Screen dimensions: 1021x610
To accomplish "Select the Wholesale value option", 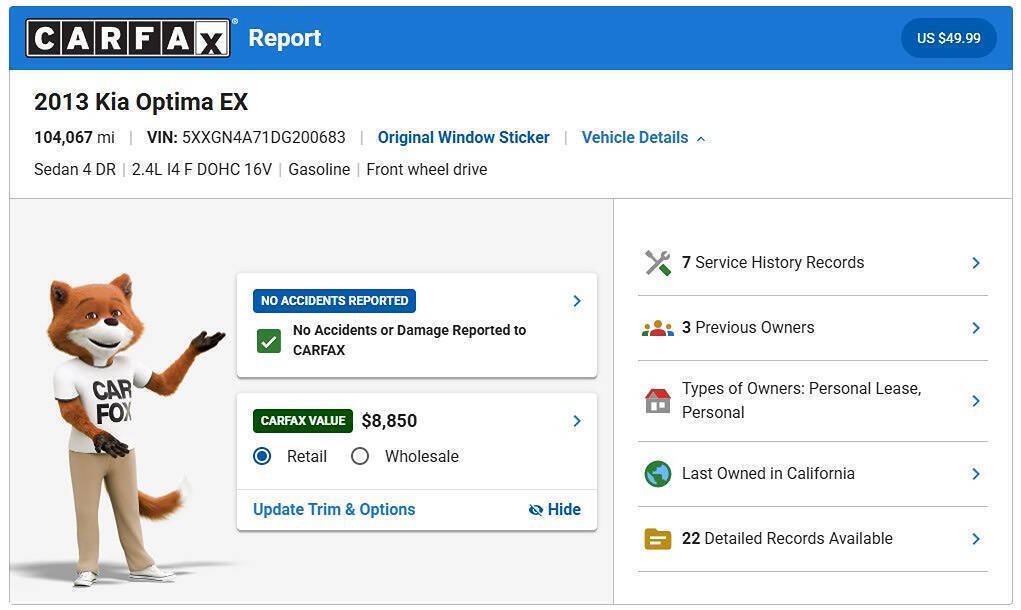I will [x=360, y=456].
